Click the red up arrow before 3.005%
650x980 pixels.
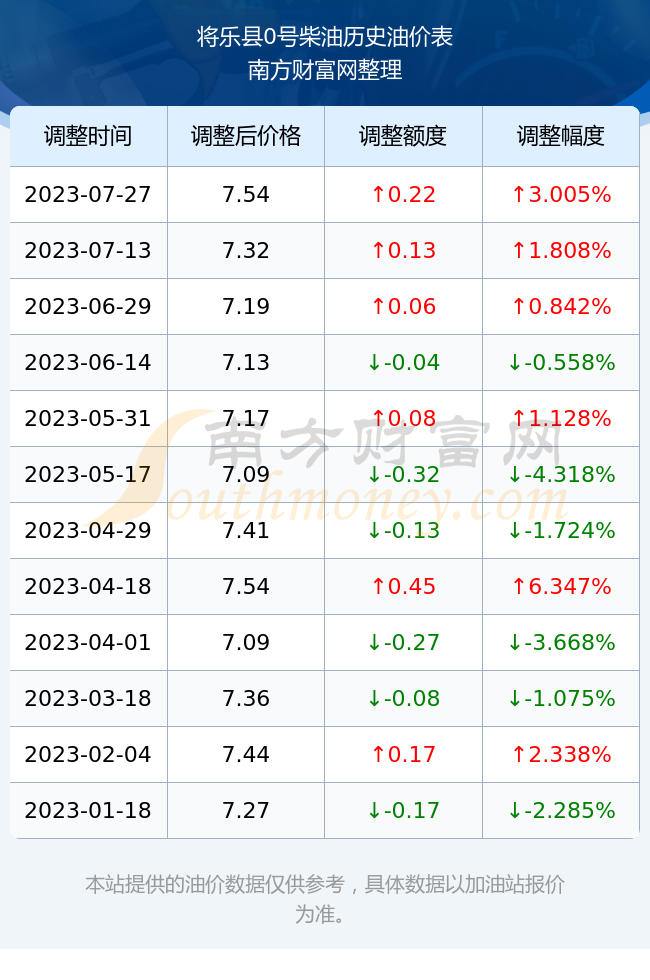click(519, 194)
